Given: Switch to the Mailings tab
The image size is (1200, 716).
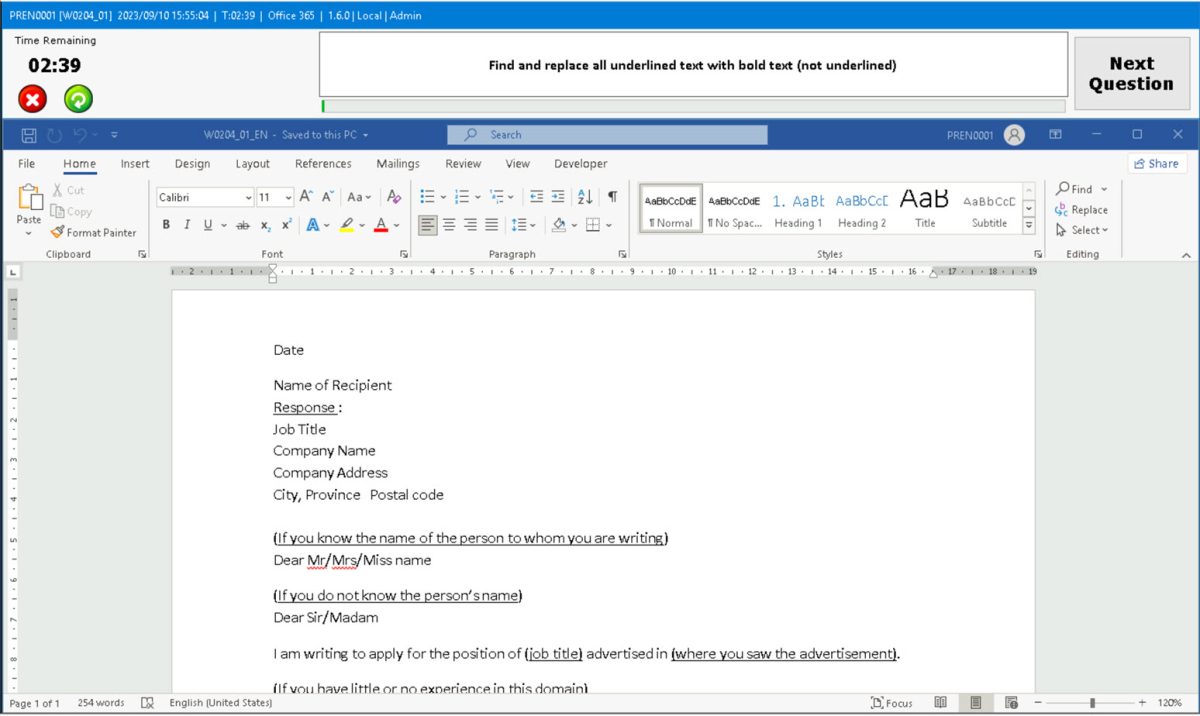Looking at the screenshot, I should pos(398,164).
